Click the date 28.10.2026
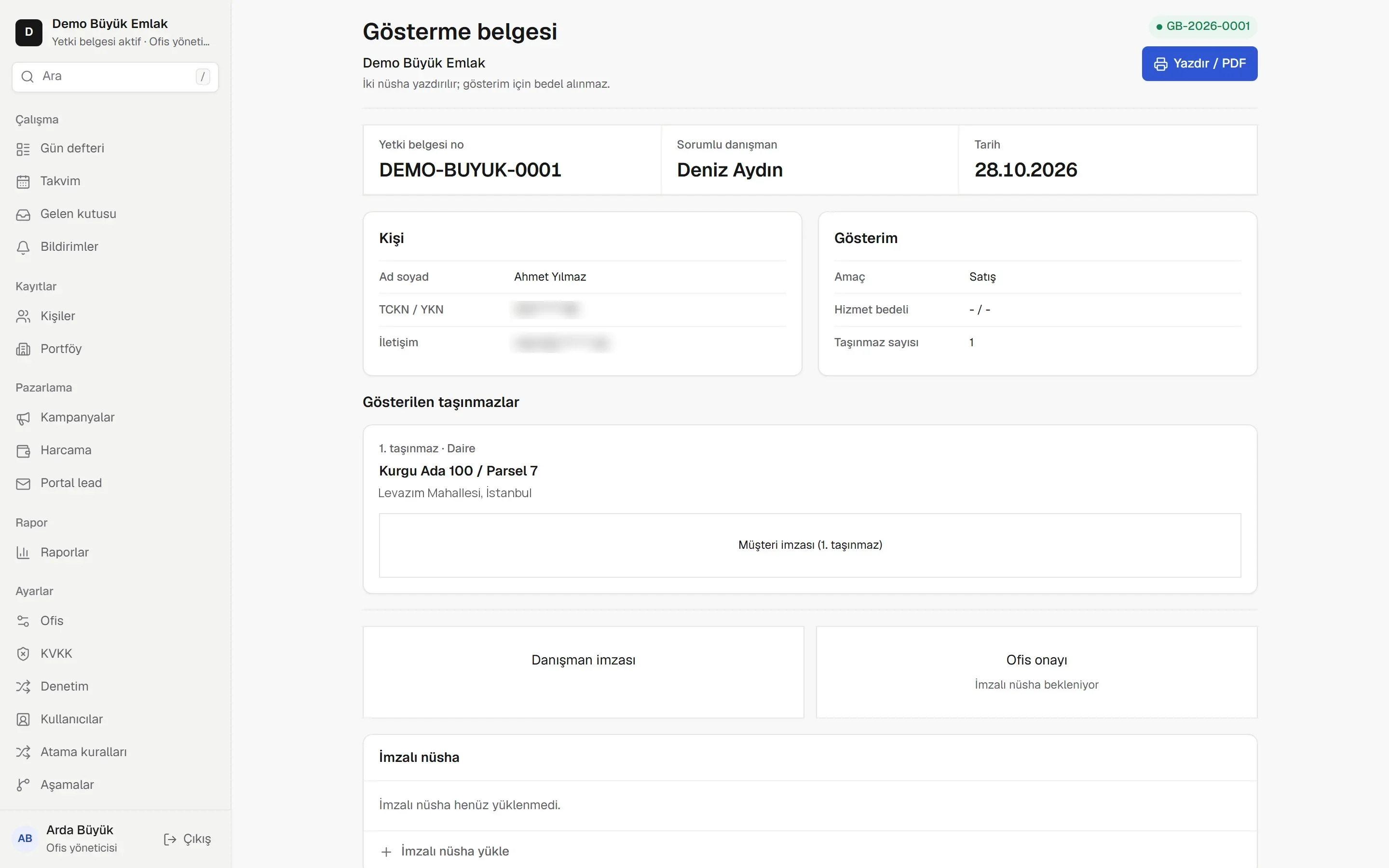This screenshot has height=868, width=1389. pos(1026,170)
